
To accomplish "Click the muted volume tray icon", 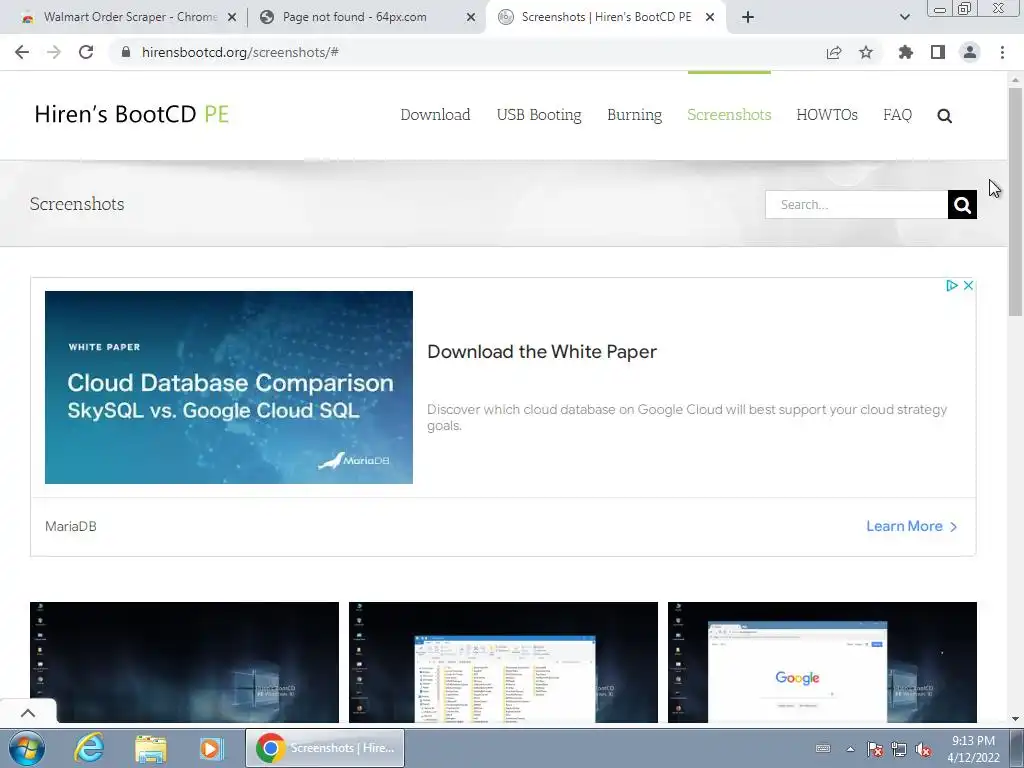I will pos(923,749).
